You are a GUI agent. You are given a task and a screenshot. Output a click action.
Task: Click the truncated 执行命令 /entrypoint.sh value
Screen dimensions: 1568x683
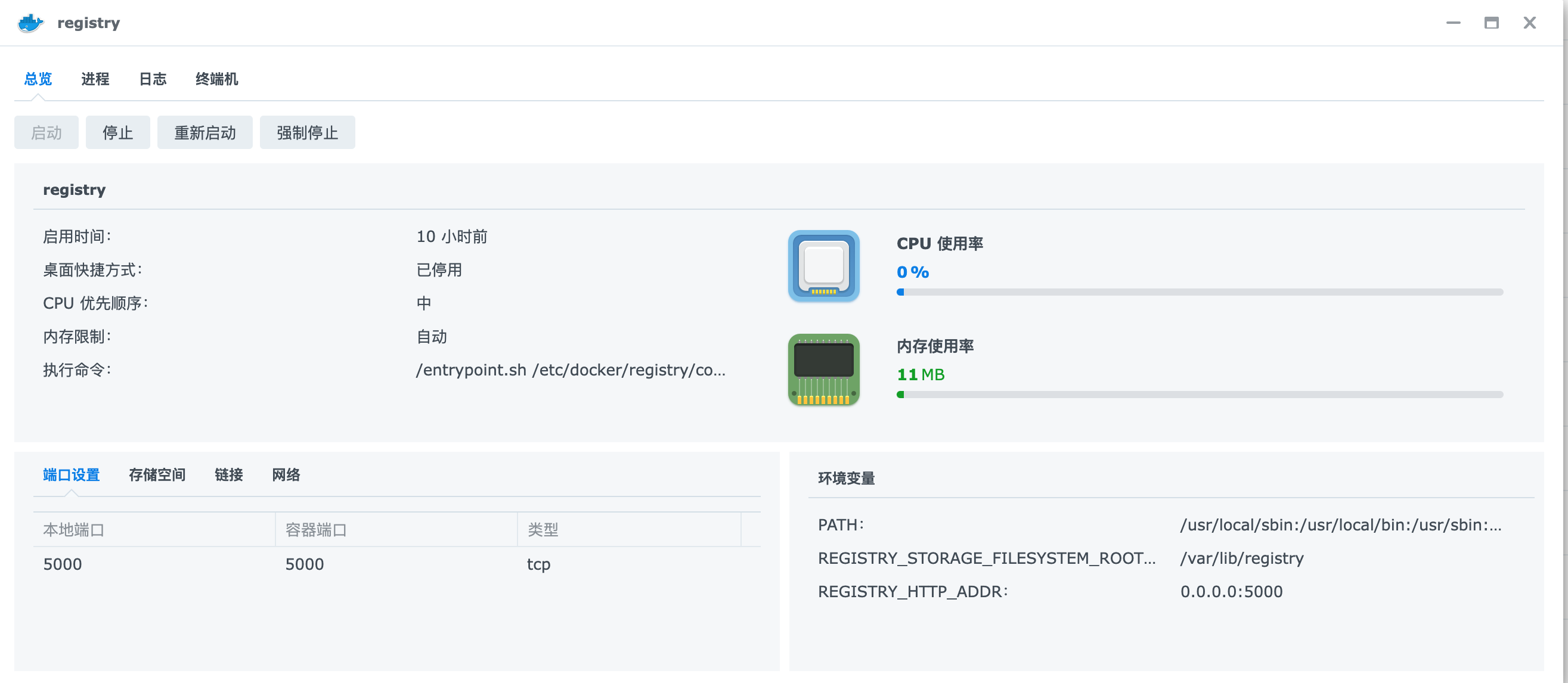point(571,370)
